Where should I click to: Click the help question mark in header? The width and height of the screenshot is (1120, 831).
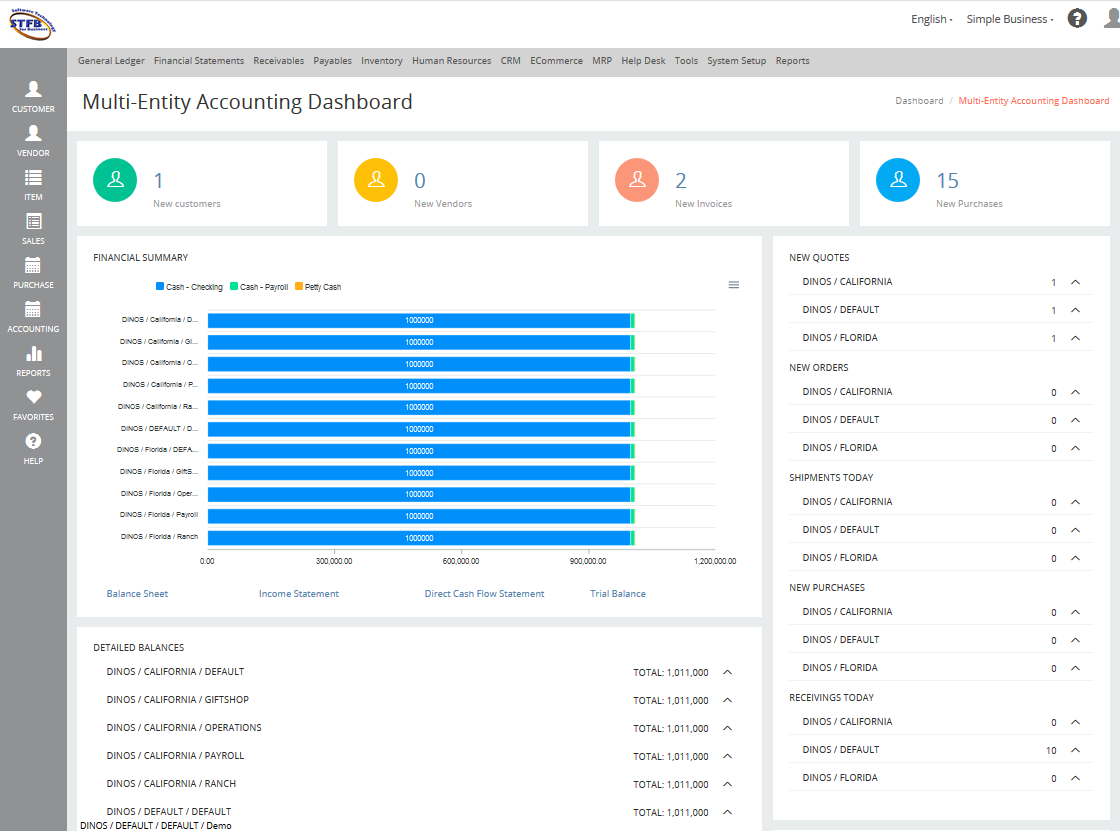1076,19
